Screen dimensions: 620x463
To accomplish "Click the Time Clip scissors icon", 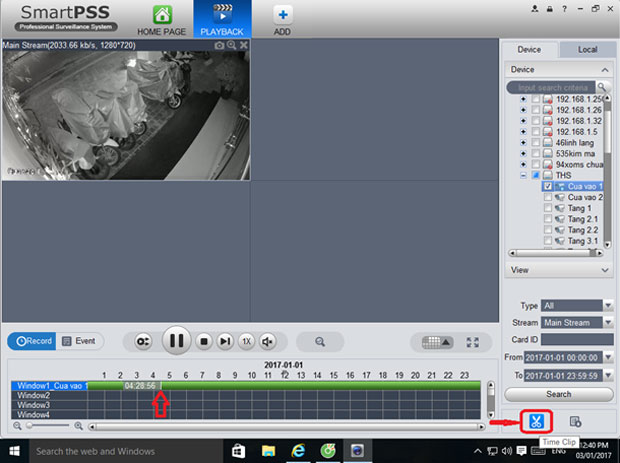I will click(536, 421).
